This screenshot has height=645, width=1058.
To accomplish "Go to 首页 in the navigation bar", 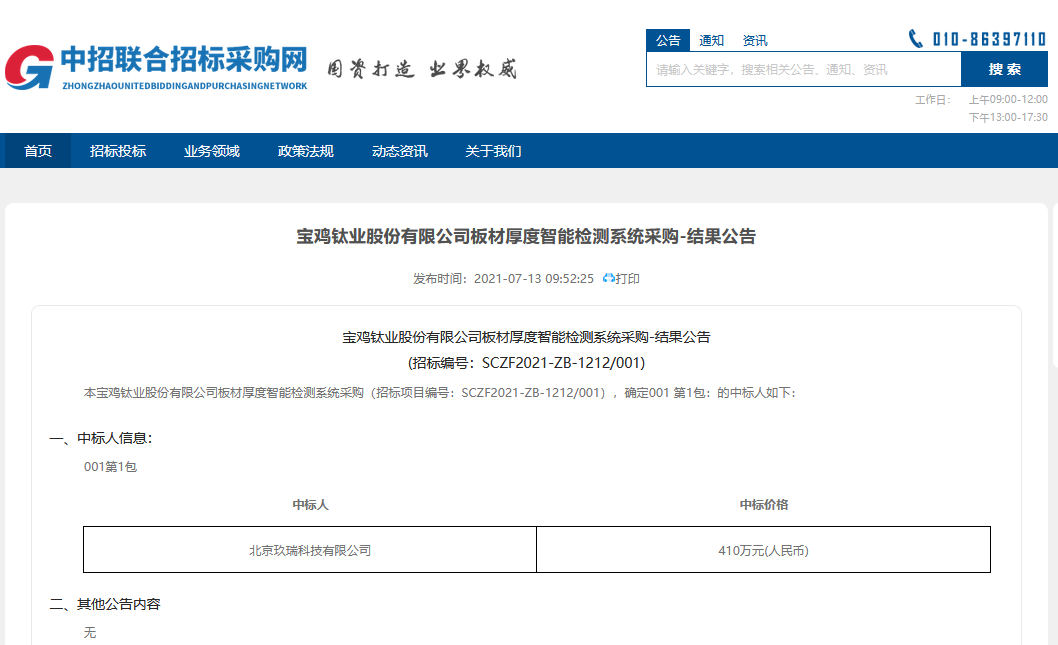I will [38, 151].
